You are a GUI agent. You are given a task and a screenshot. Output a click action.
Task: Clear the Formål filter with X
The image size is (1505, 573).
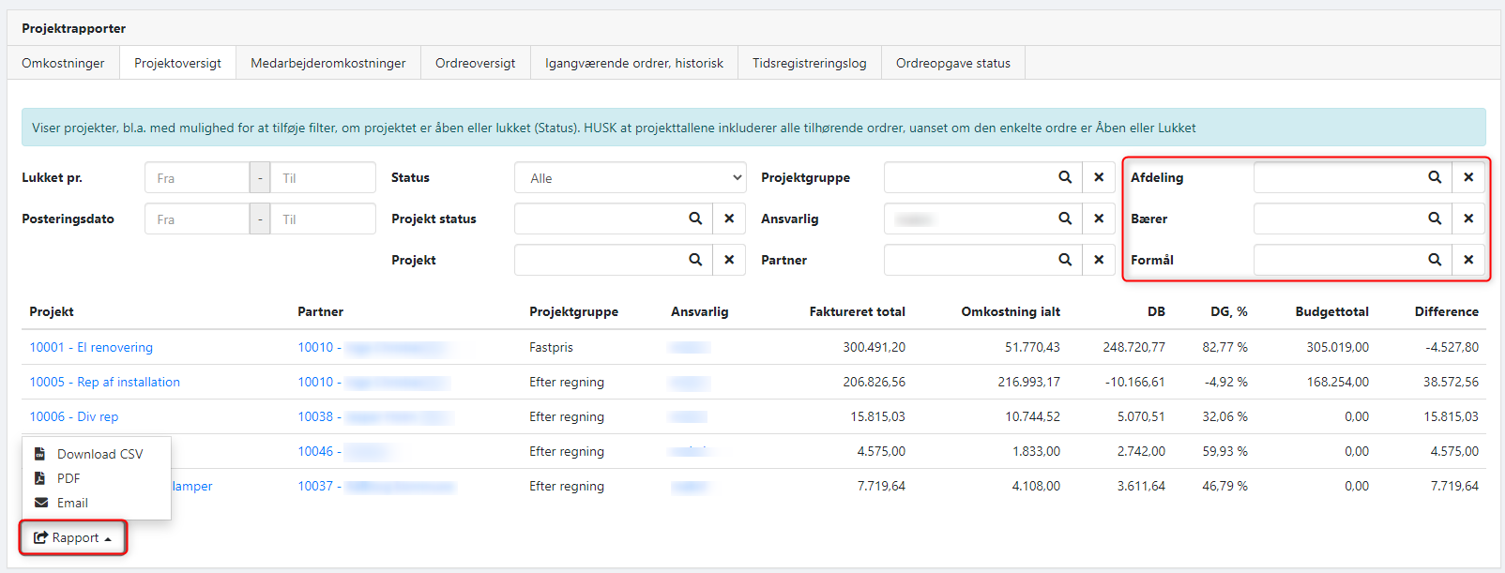point(1468,260)
